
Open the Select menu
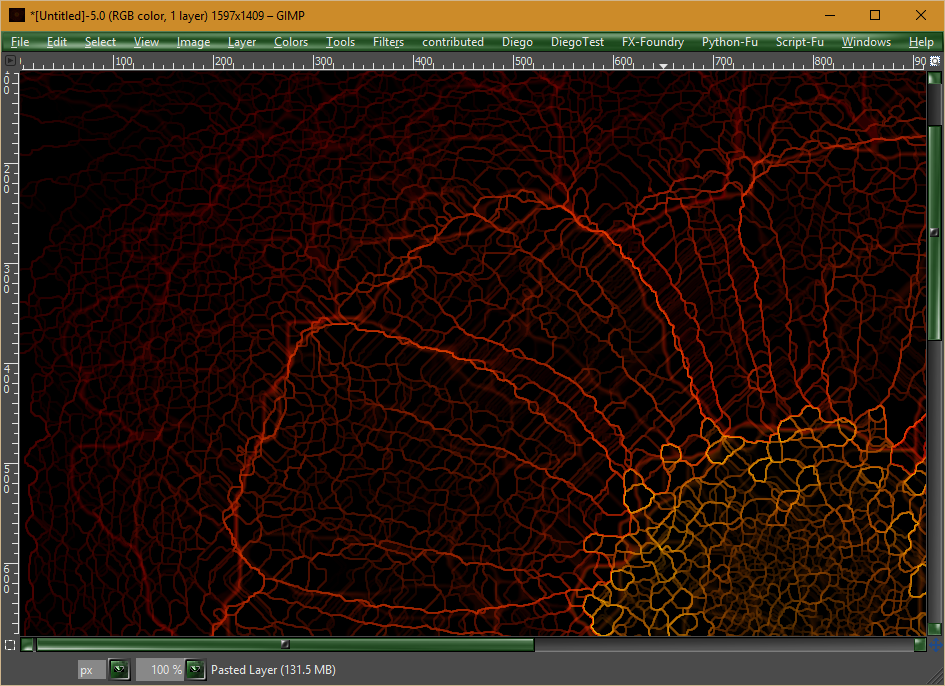point(100,42)
